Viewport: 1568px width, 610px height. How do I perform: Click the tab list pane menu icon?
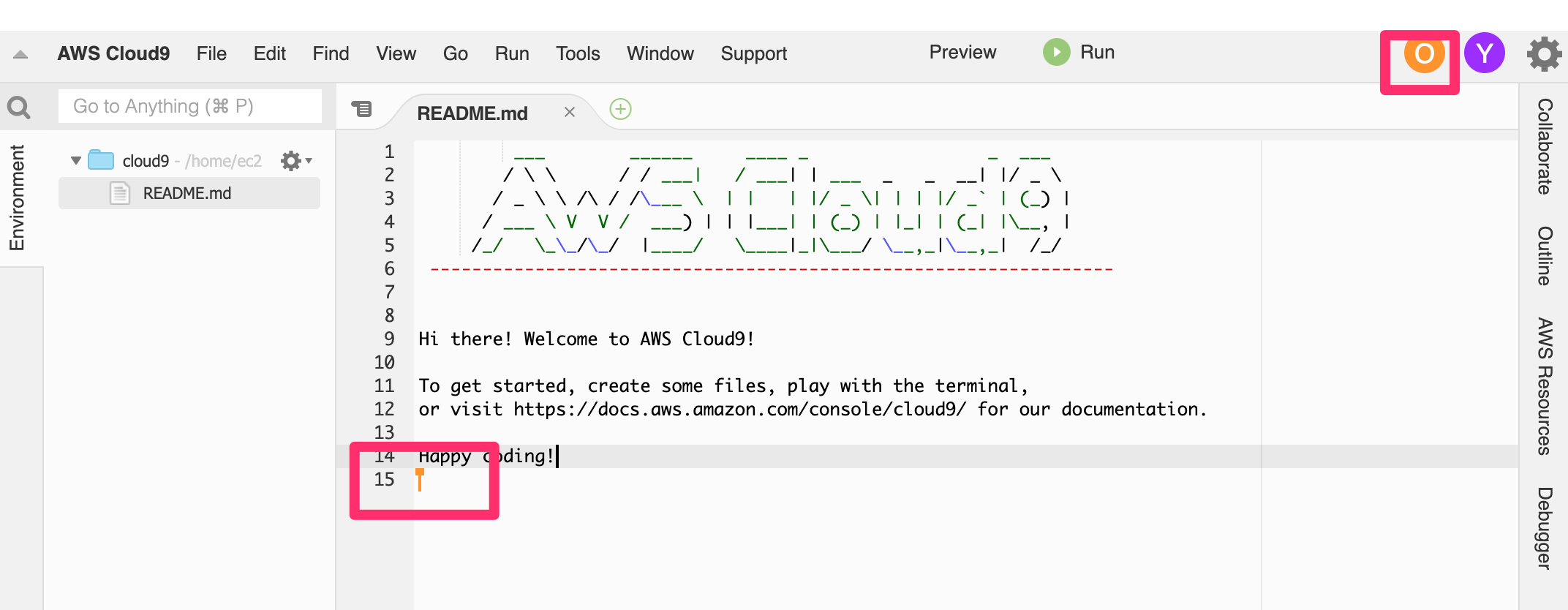point(361,109)
